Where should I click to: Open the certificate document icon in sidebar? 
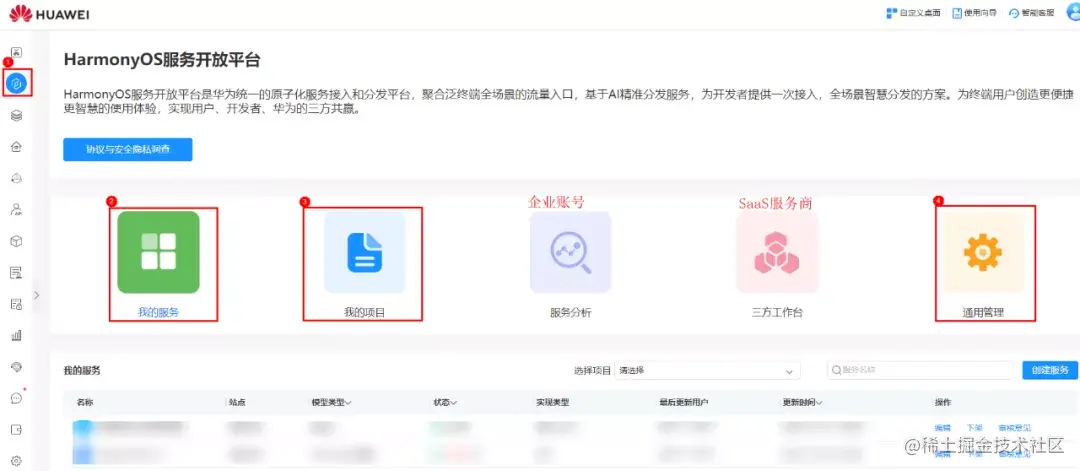17,273
